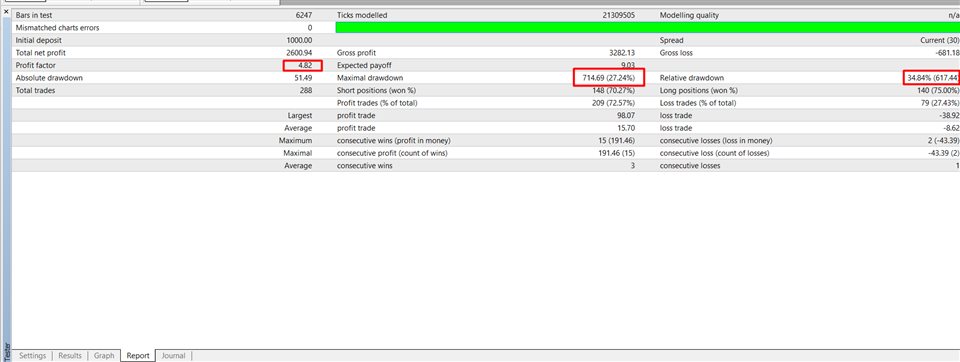Click the expected payoff value 9.03

click(628, 66)
